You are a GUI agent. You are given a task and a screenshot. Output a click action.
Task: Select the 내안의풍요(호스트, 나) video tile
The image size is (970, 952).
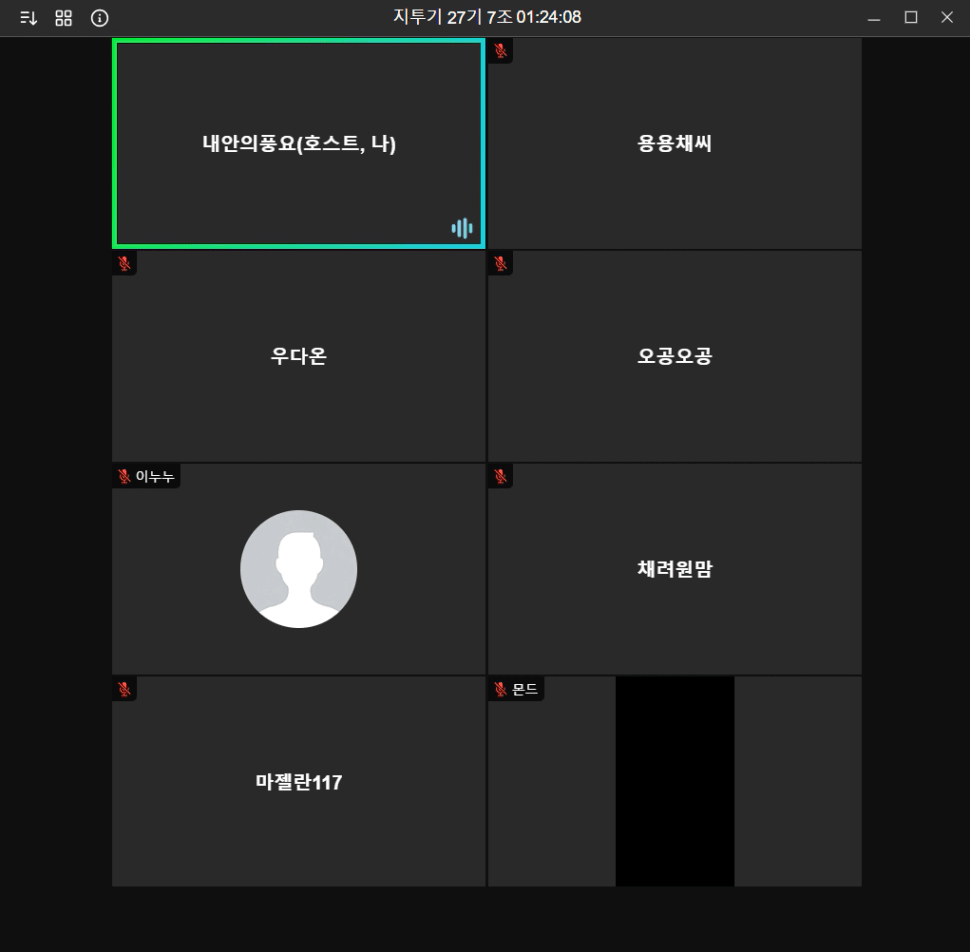[299, 144]
